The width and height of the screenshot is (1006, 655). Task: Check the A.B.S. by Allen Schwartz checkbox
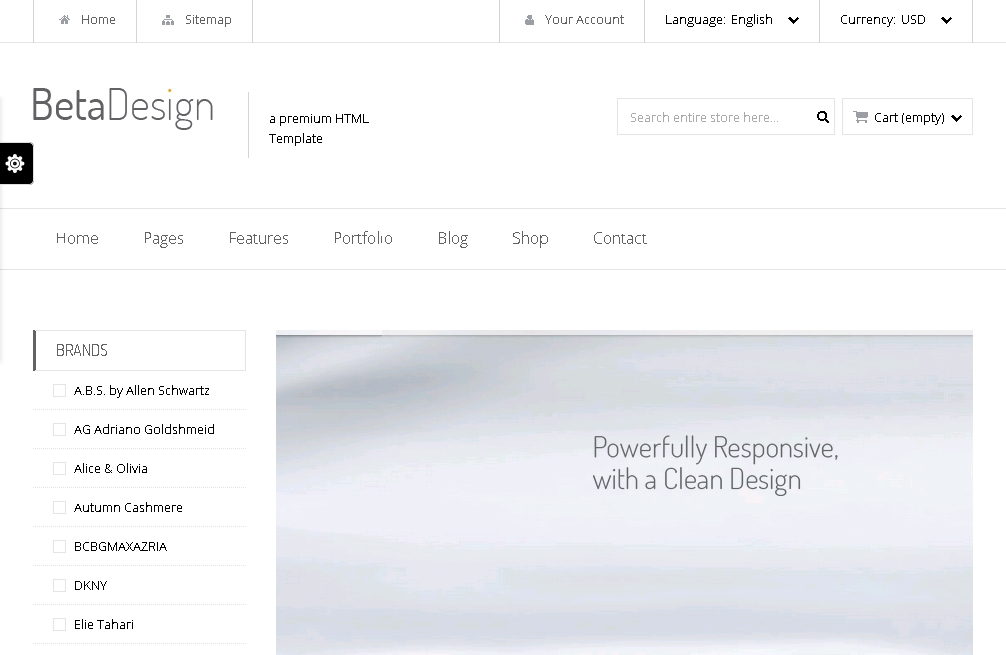point(59,391)
